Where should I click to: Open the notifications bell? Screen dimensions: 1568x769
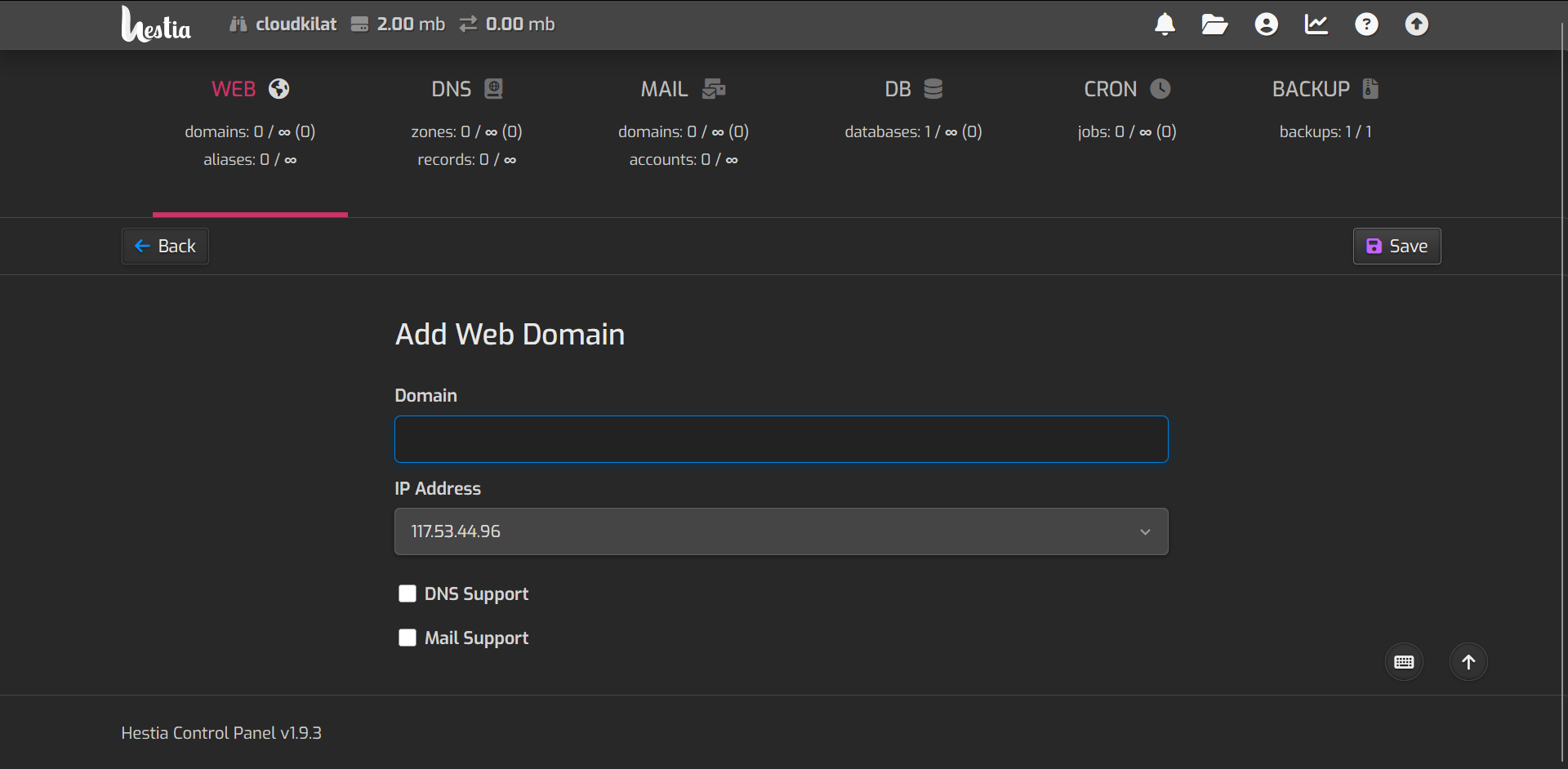coord(1165,24)
